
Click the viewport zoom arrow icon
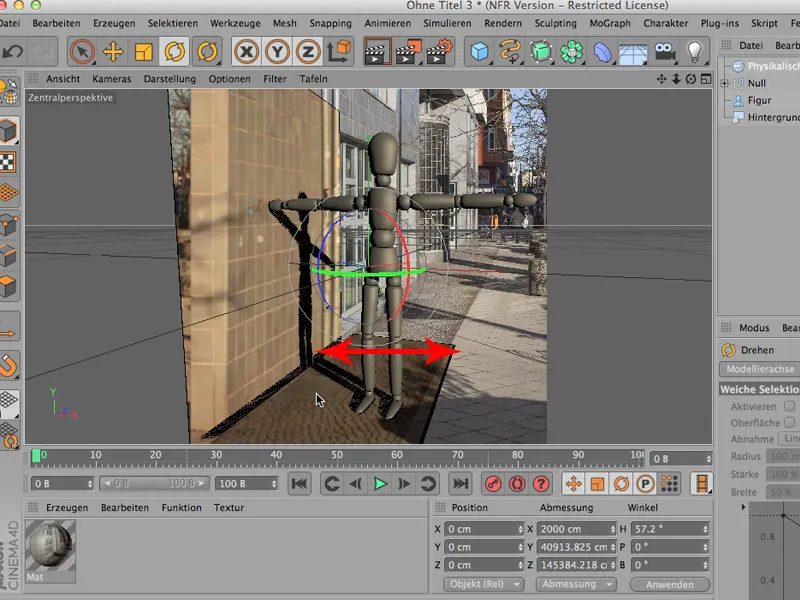click(676, 79)
